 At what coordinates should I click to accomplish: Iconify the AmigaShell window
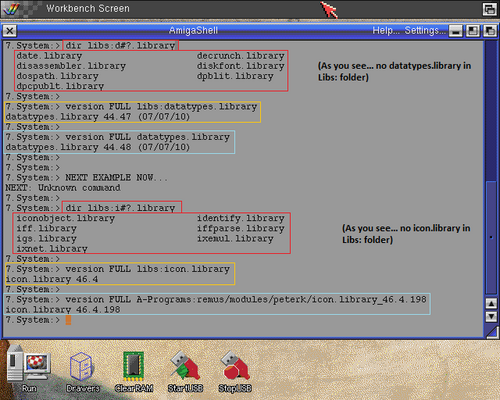click(456, 31)
